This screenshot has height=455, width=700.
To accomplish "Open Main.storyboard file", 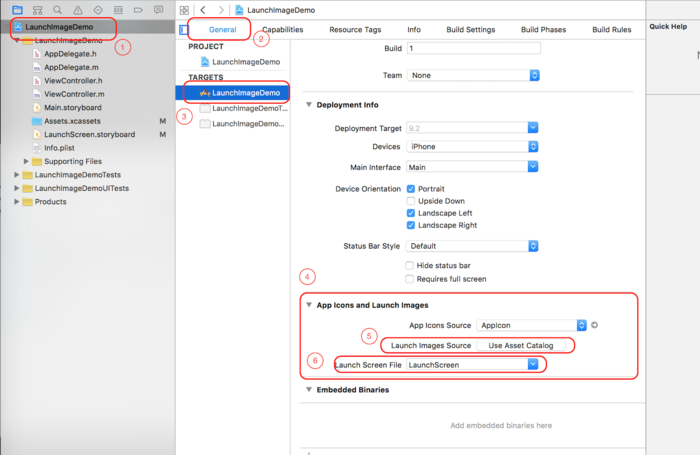I will (x=72, y=108).
